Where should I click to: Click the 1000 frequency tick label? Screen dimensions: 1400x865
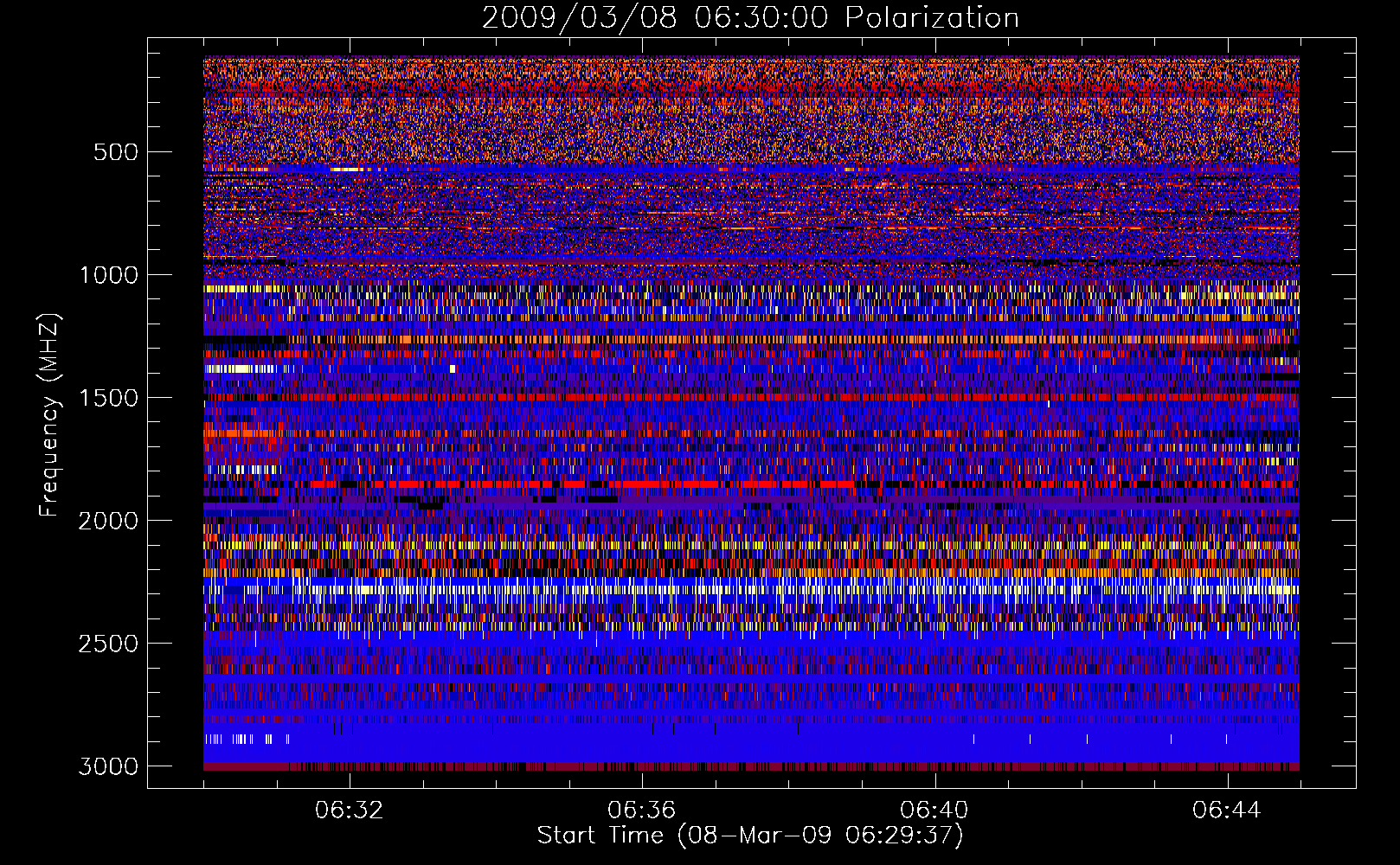[x=108, y=275]
